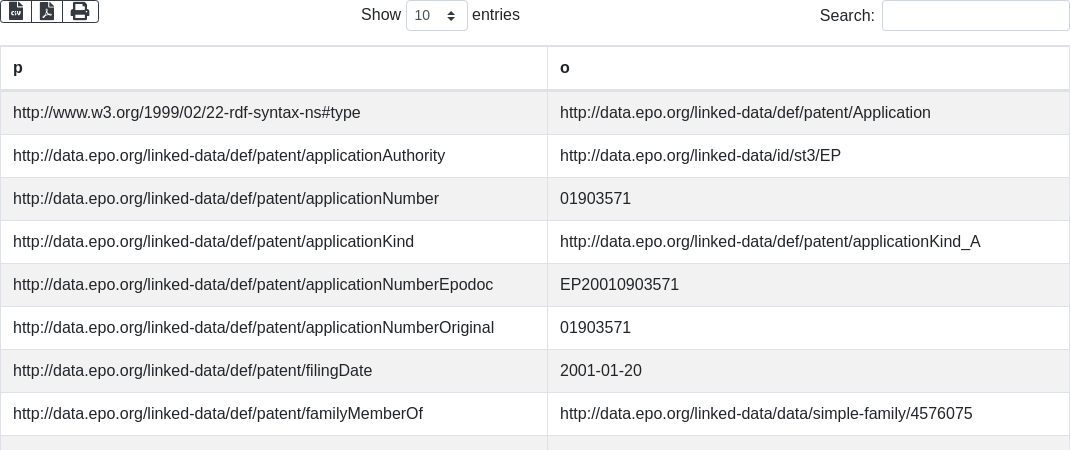Open the patent/Application object URL
1070x450 pixels.
[745, 113]
